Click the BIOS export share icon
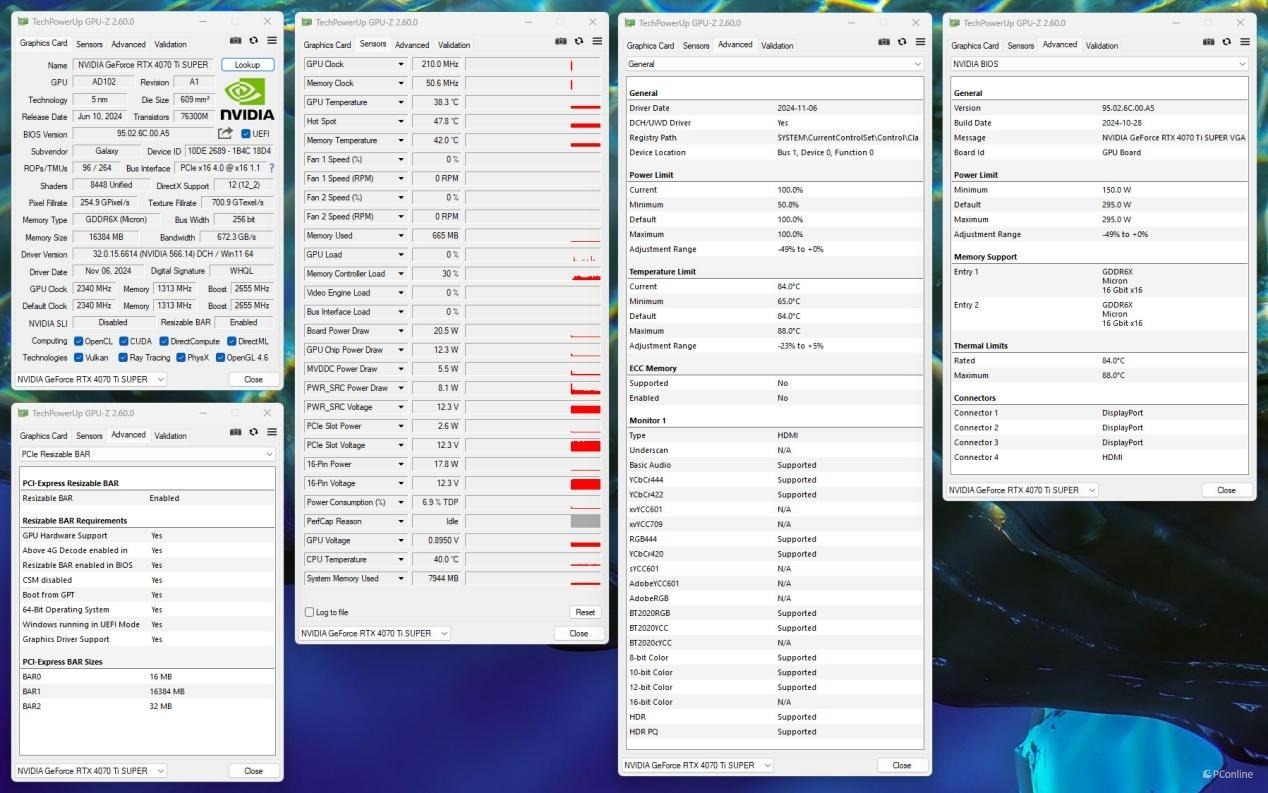The height and width of the screenshot is (793, 1268). point(225,133)
